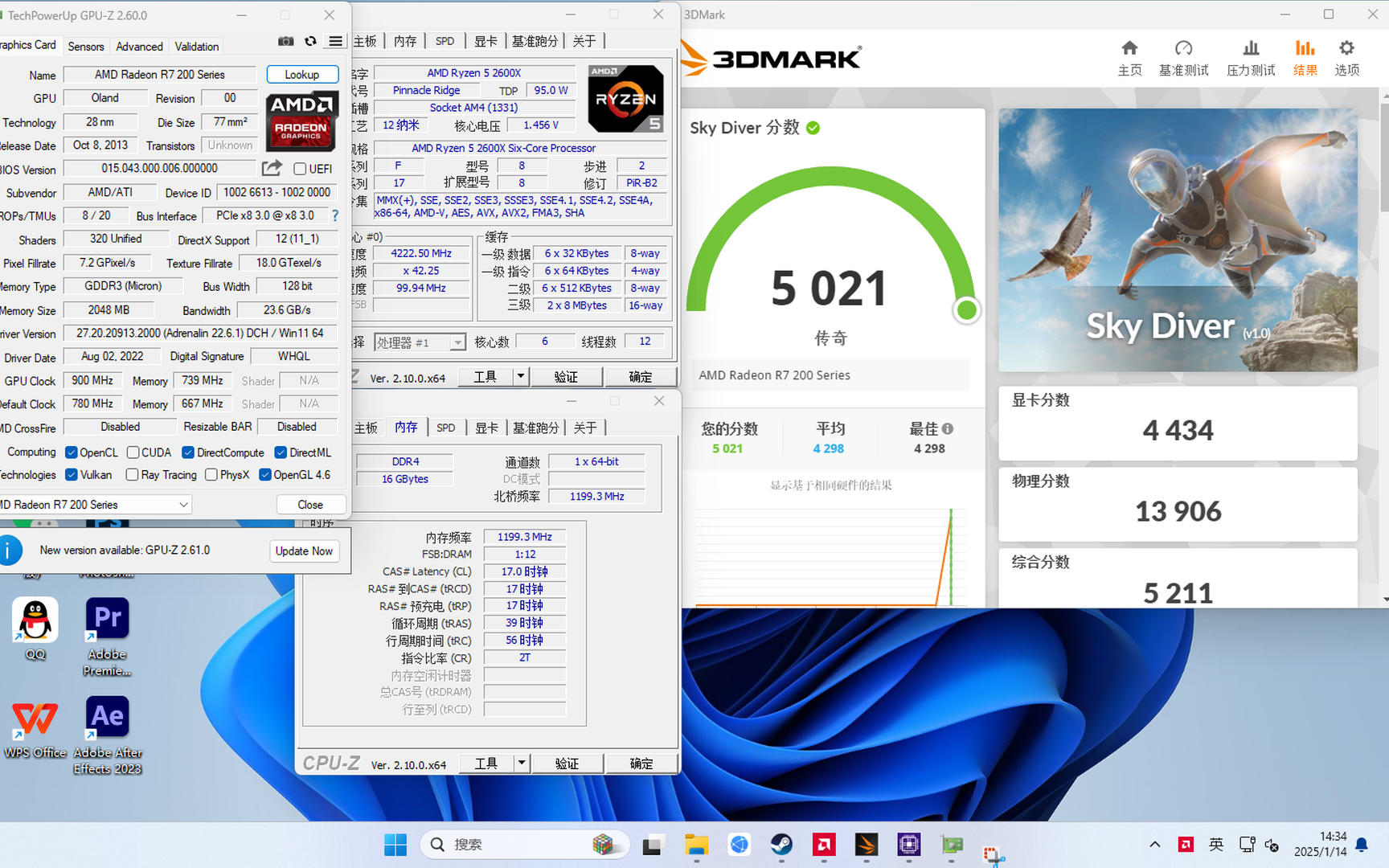
Task: Toggle the Vulkan checkbox
Action: [x=72, y=475]
